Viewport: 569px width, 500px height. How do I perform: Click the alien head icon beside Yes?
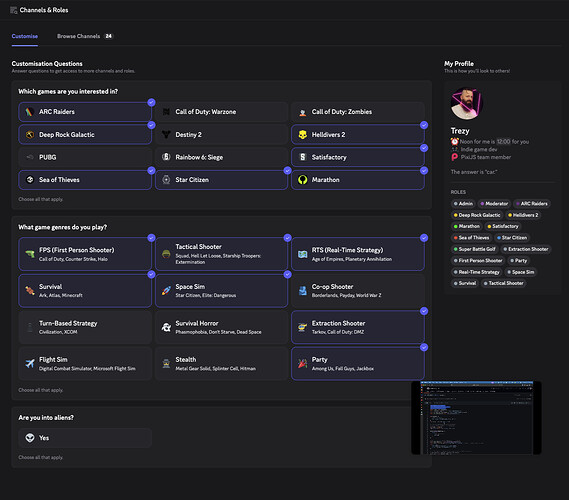click(30, 438)
